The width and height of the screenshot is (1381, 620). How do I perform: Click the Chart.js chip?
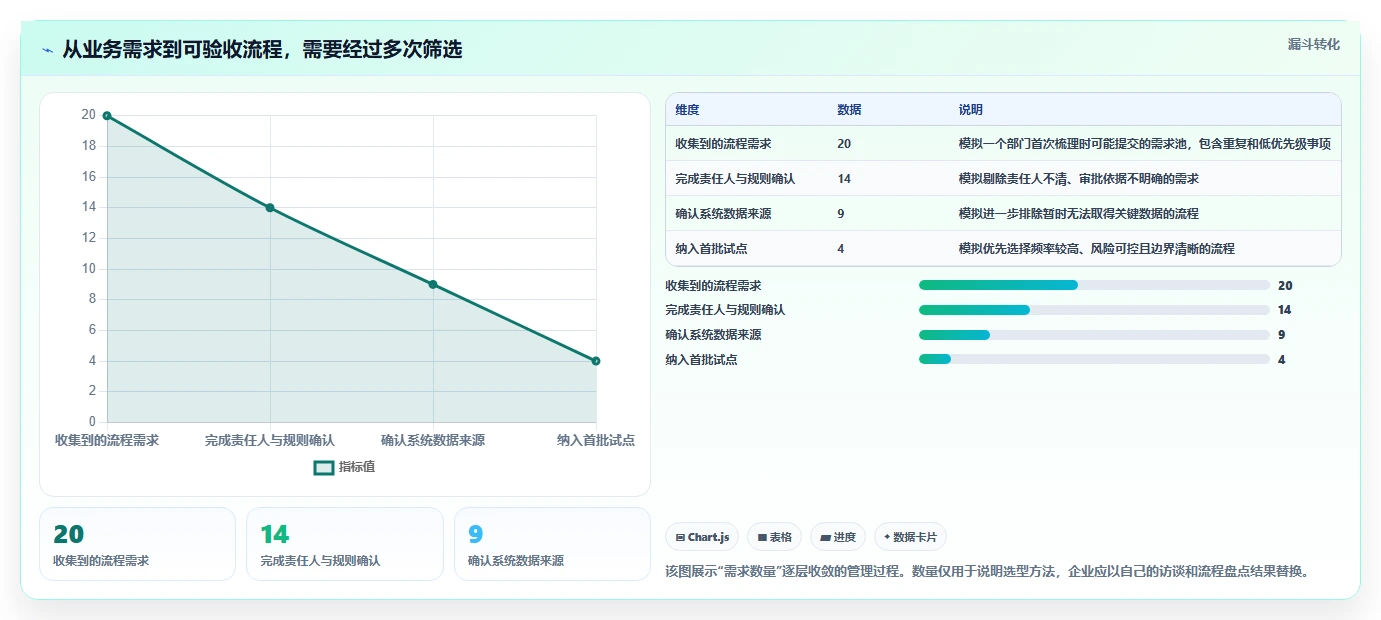(702, 537)
